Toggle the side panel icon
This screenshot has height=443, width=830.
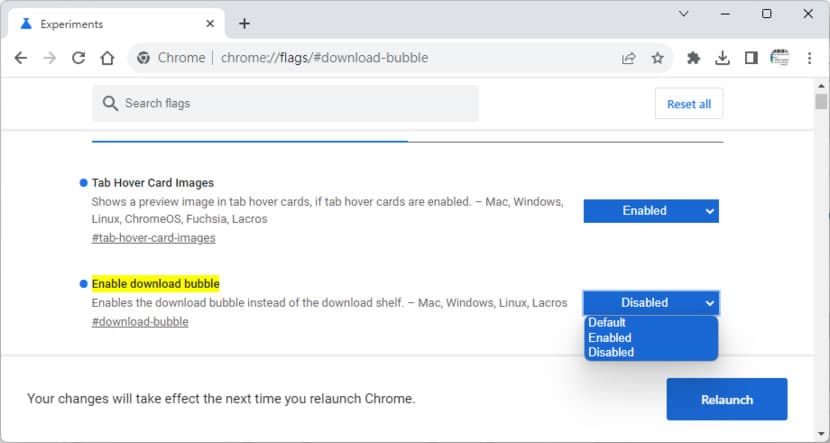[x=751, y=58]
